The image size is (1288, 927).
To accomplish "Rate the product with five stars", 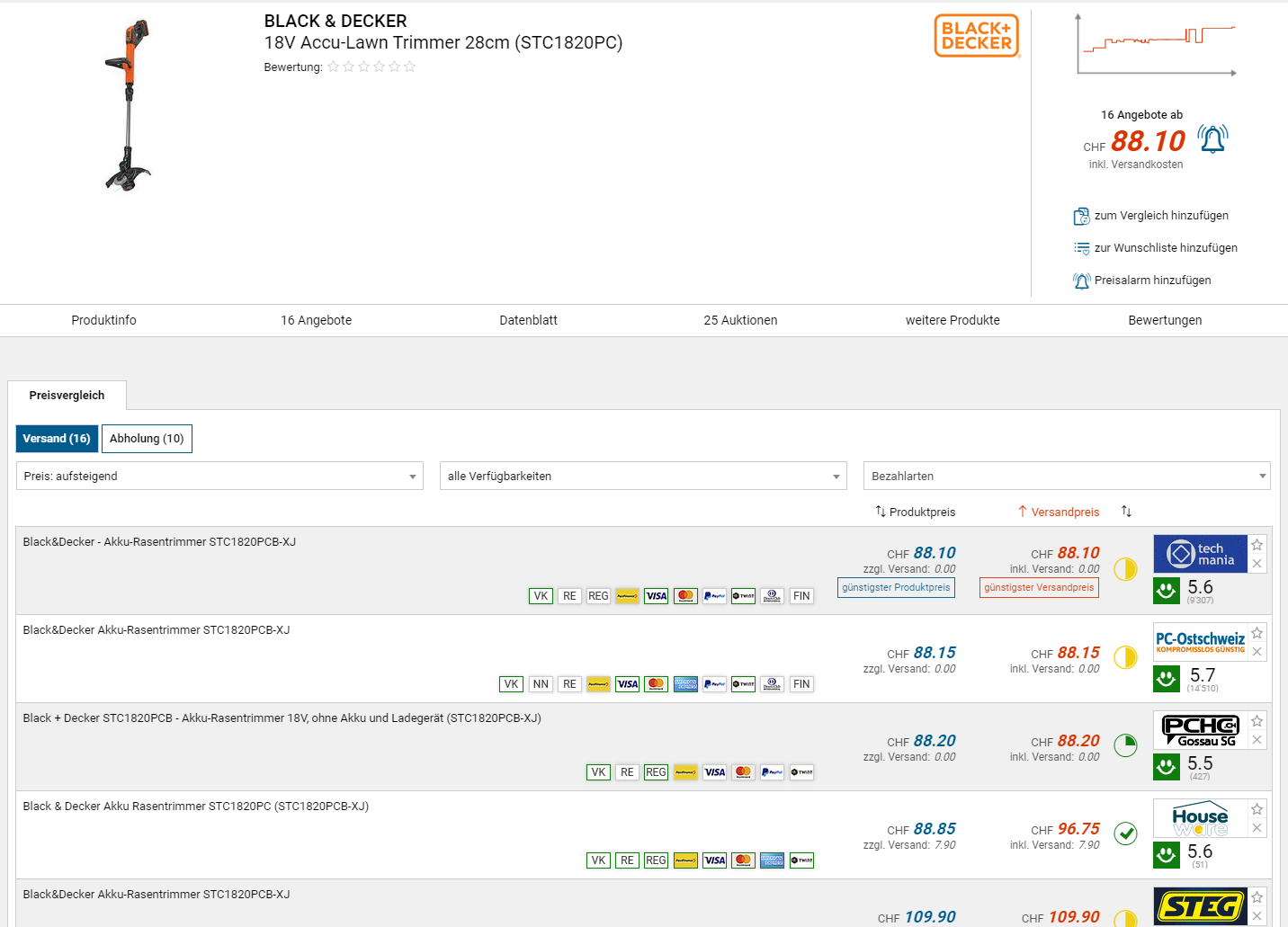I will pos(410,67).
